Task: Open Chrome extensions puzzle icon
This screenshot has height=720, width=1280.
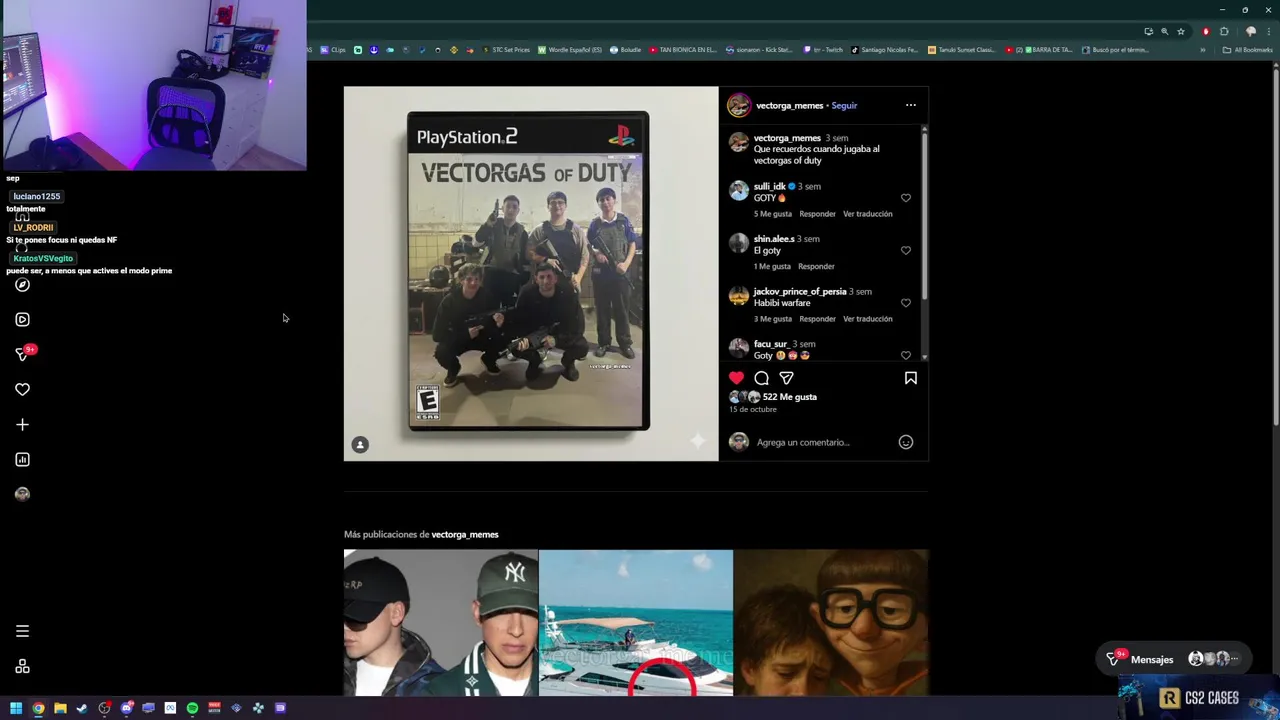Action: (x=1224, y=31)
